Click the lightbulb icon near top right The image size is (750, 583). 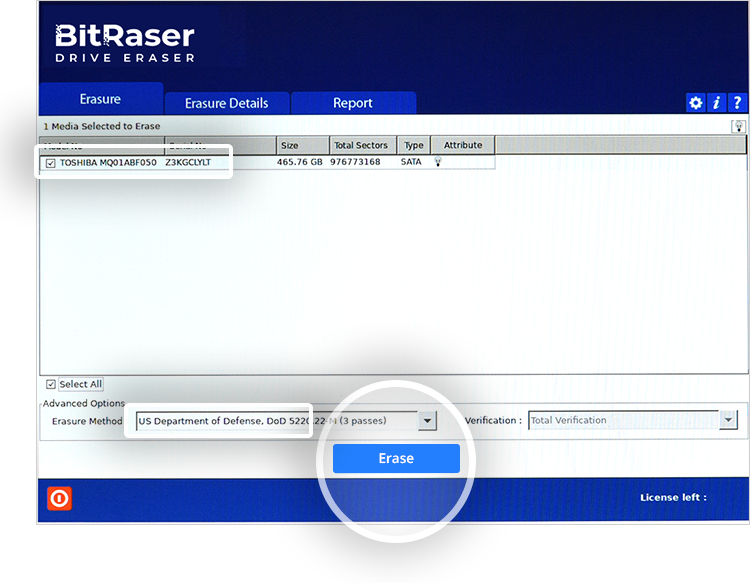(x=739, y=127)
